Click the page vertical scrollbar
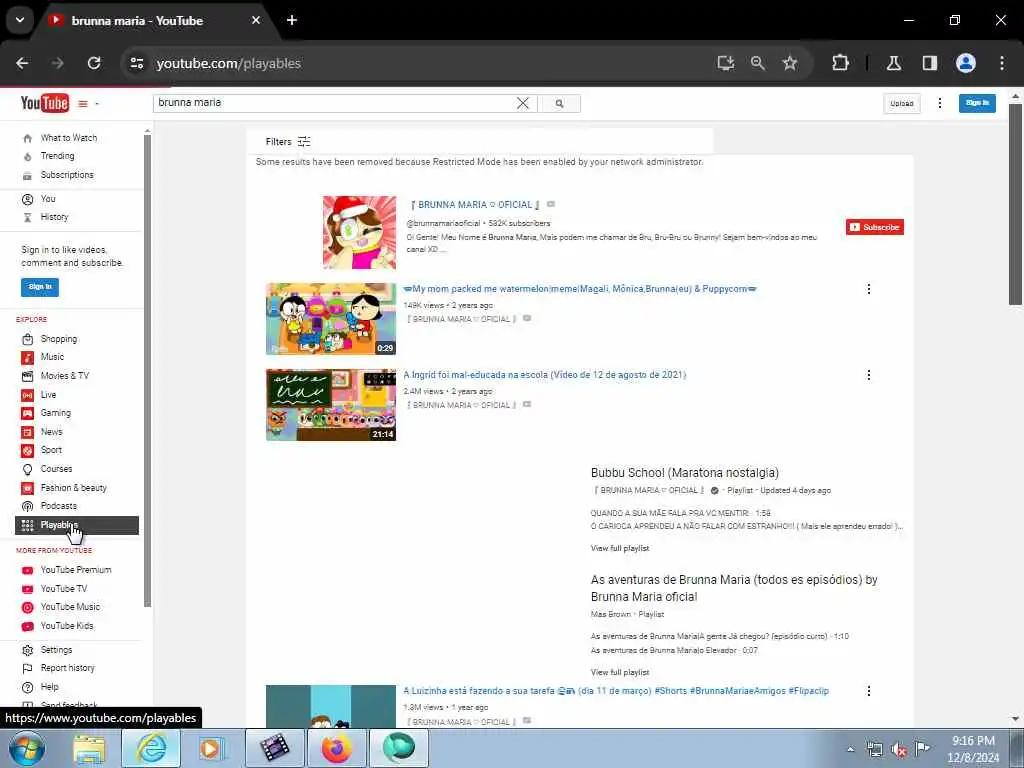Screen dimensions: 1024x768 click(1014, 205)
